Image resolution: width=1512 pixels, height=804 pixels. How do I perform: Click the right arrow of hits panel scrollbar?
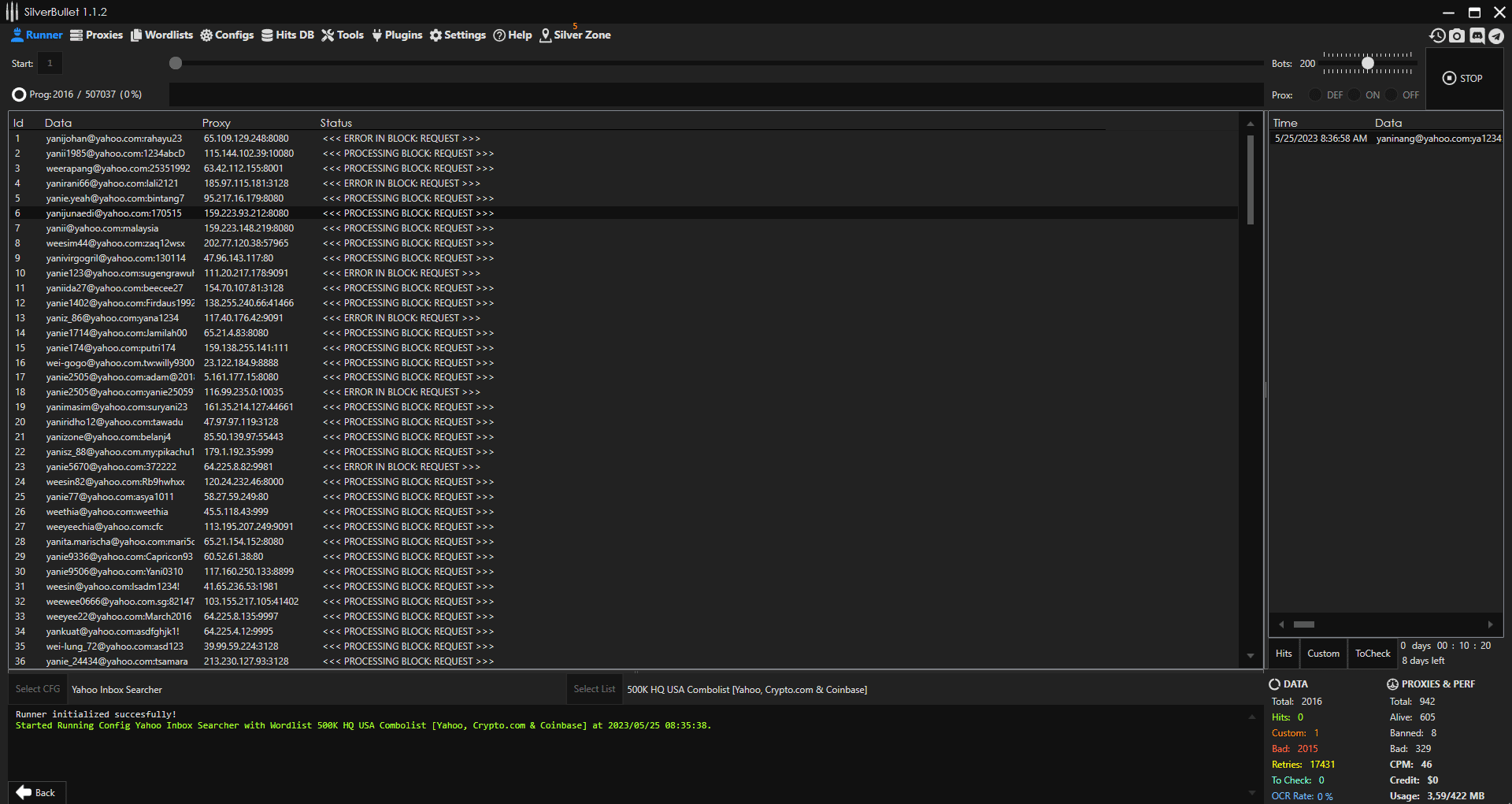(x=1490, y=624)
